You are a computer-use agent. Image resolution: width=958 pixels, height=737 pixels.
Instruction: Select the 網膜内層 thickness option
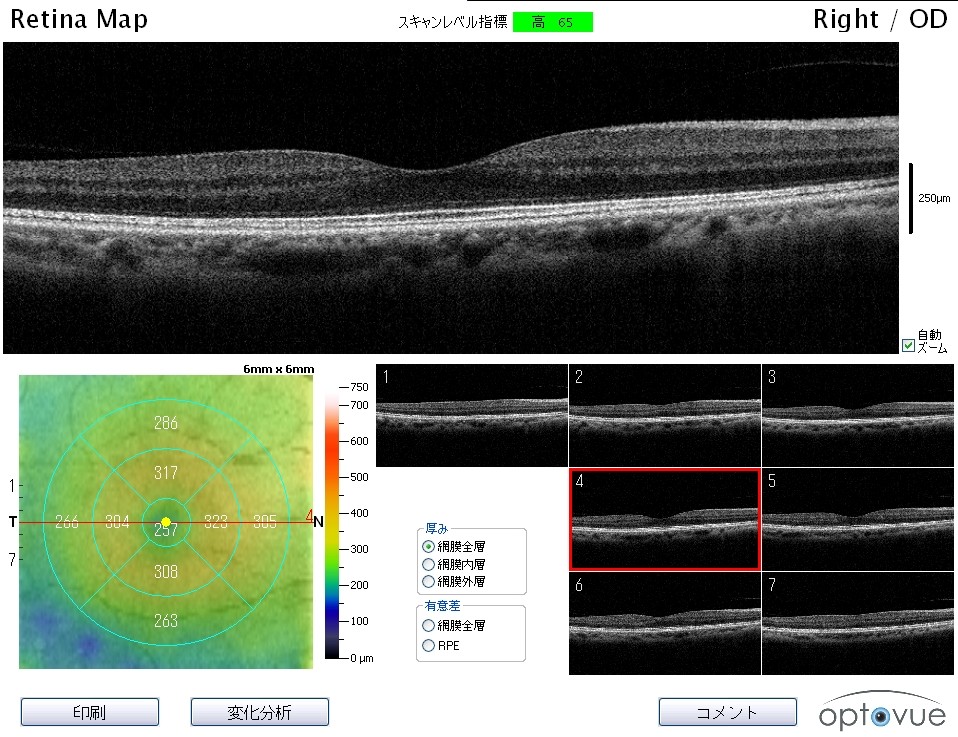click(429, 564)
